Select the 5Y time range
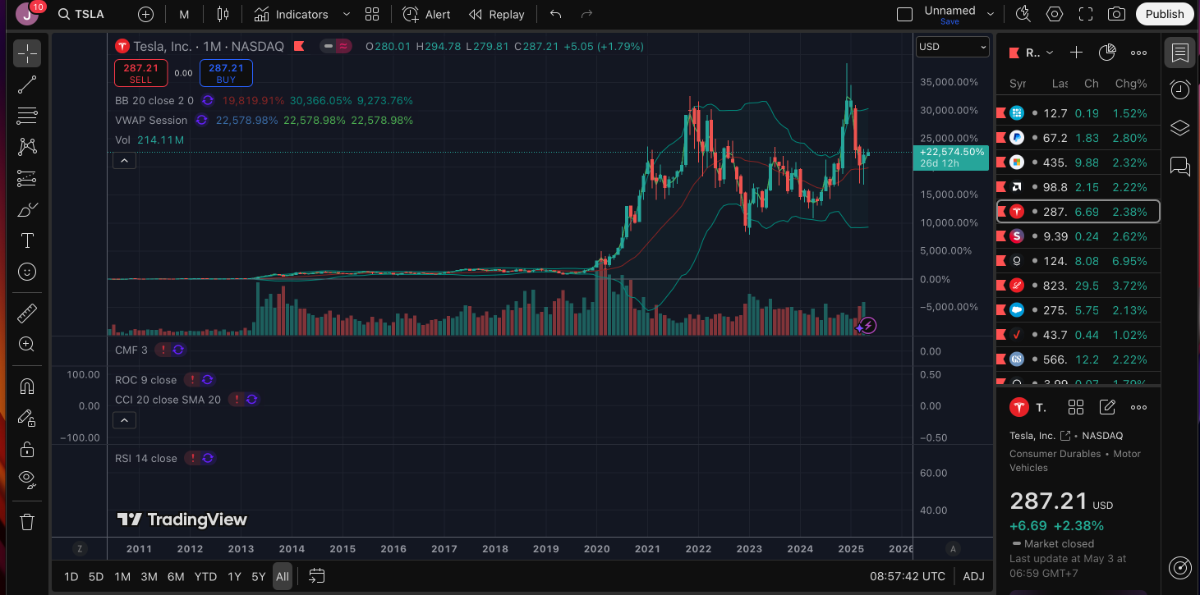Screen dimensions: 1200x595 (258, 576)
